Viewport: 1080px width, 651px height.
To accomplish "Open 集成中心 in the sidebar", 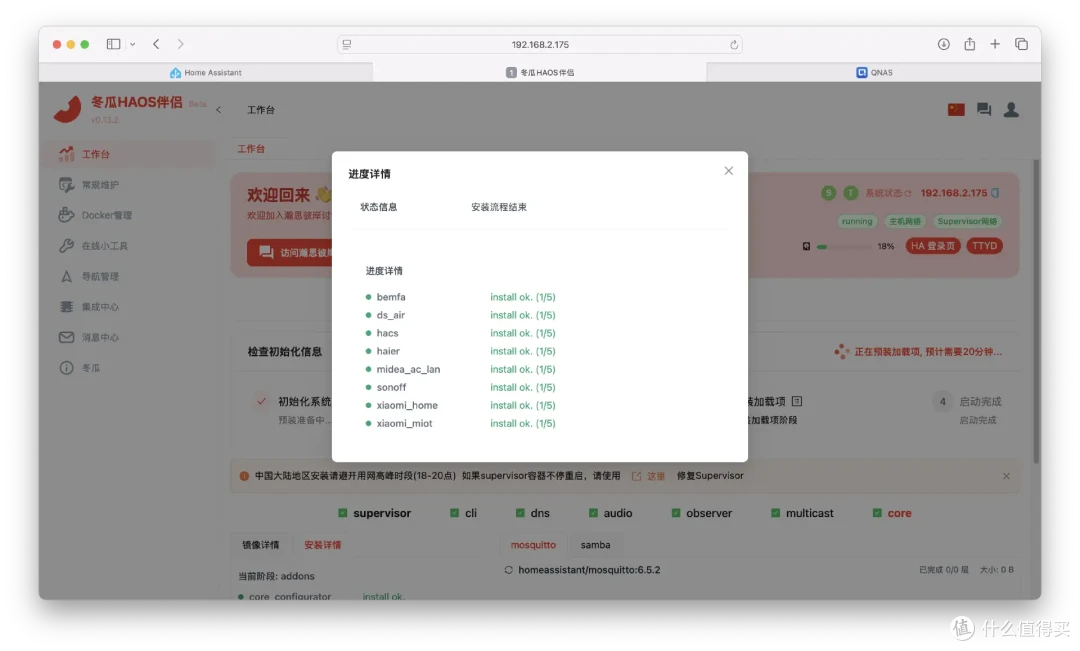I will (131, 307).
